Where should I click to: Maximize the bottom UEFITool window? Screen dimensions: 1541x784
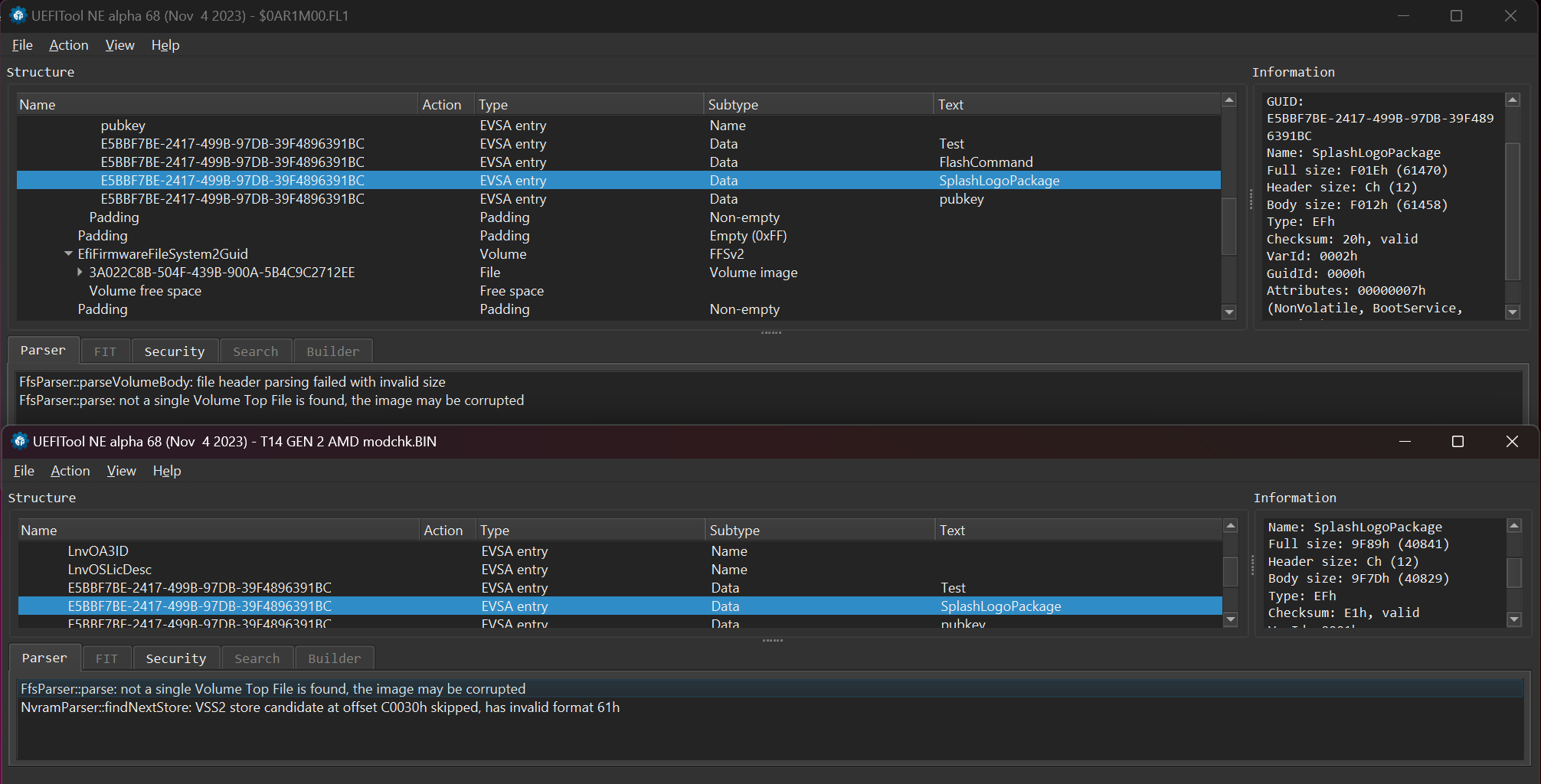point(1458,442)
